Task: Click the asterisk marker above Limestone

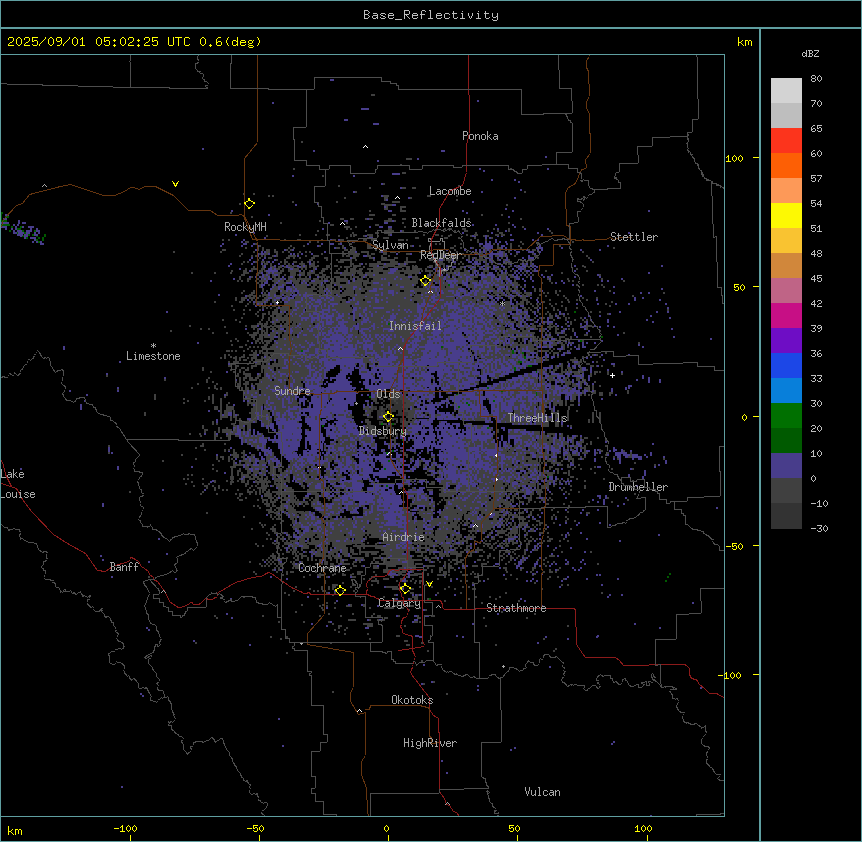Action: [153, 345]
